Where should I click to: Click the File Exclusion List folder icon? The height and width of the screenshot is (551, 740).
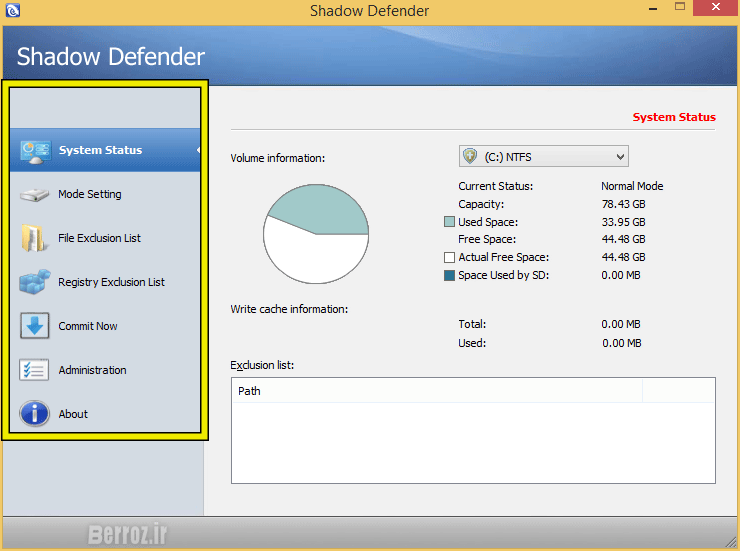34,238
